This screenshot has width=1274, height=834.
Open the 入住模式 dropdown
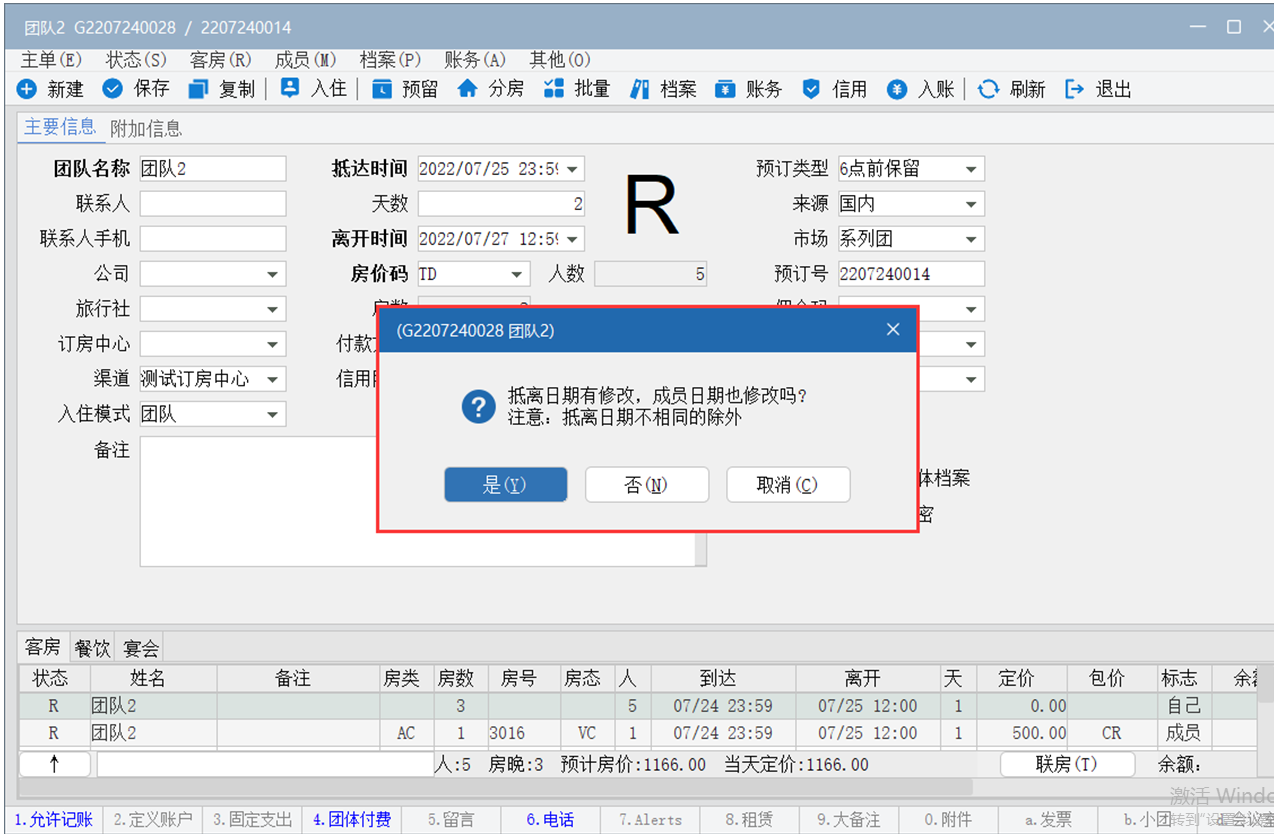[273, 414]
